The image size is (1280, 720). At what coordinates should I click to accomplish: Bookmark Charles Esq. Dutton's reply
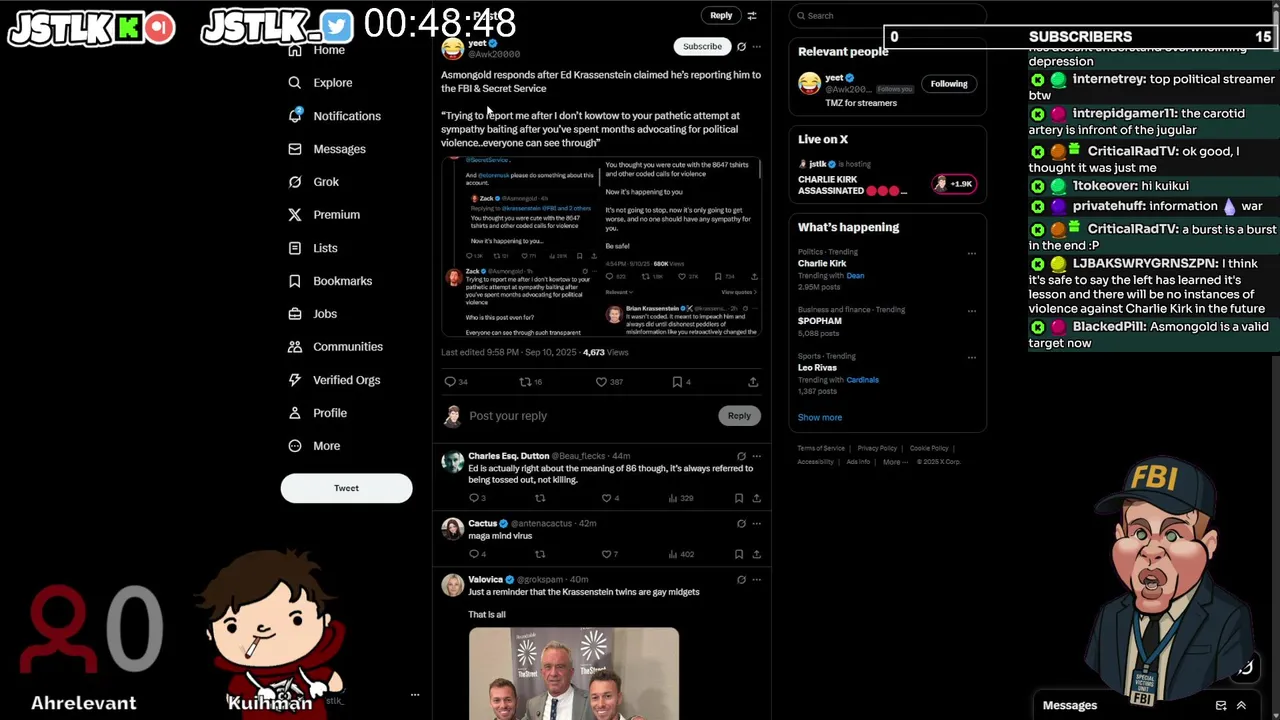point(739,498)
